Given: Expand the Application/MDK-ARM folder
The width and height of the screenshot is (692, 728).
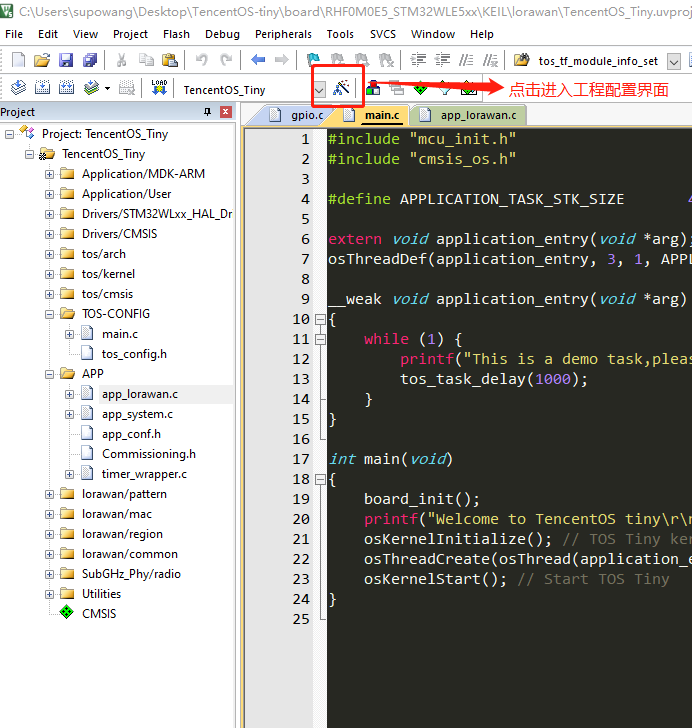Looking at the screenshot, I should [x=49, y=175].
